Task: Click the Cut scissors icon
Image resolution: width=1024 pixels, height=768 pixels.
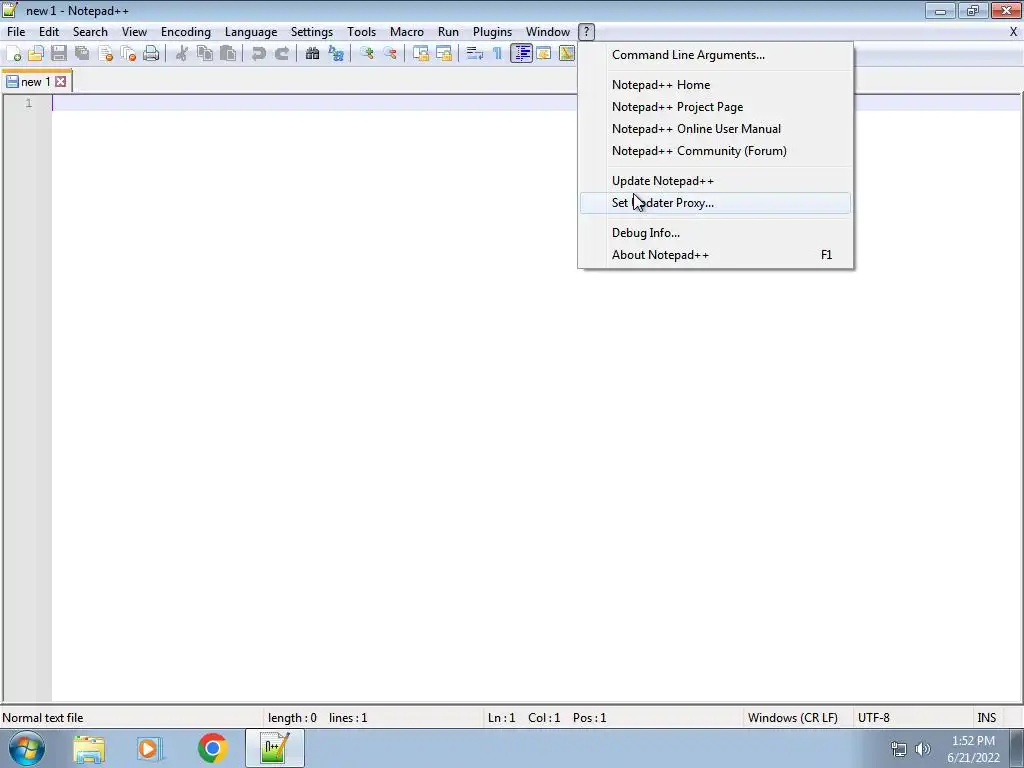Action: click(x=182, y=54)
